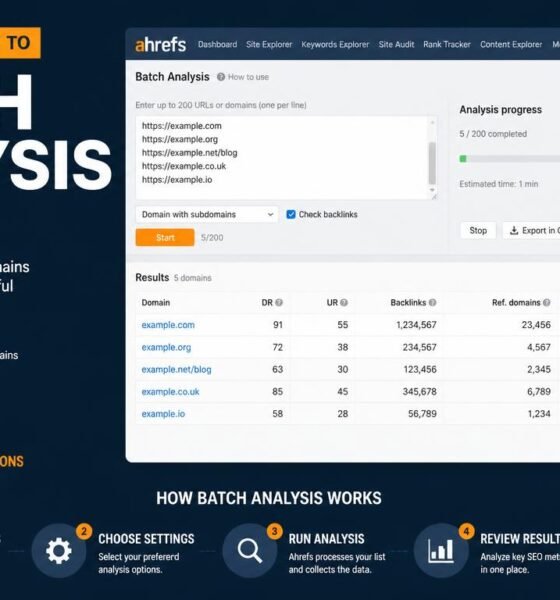Click inside the URLs text area
The height and width of the screenshot is (600, 560).
[x=286, y=158]
